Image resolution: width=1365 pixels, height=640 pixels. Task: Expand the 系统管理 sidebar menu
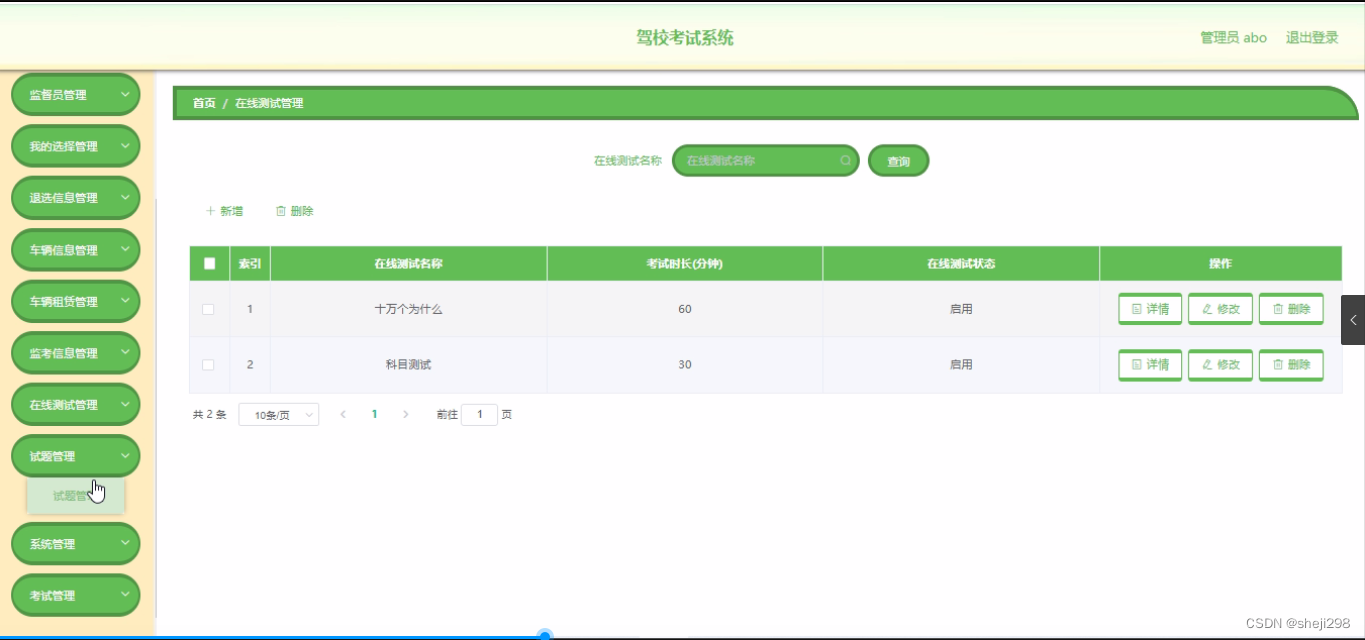75,543
